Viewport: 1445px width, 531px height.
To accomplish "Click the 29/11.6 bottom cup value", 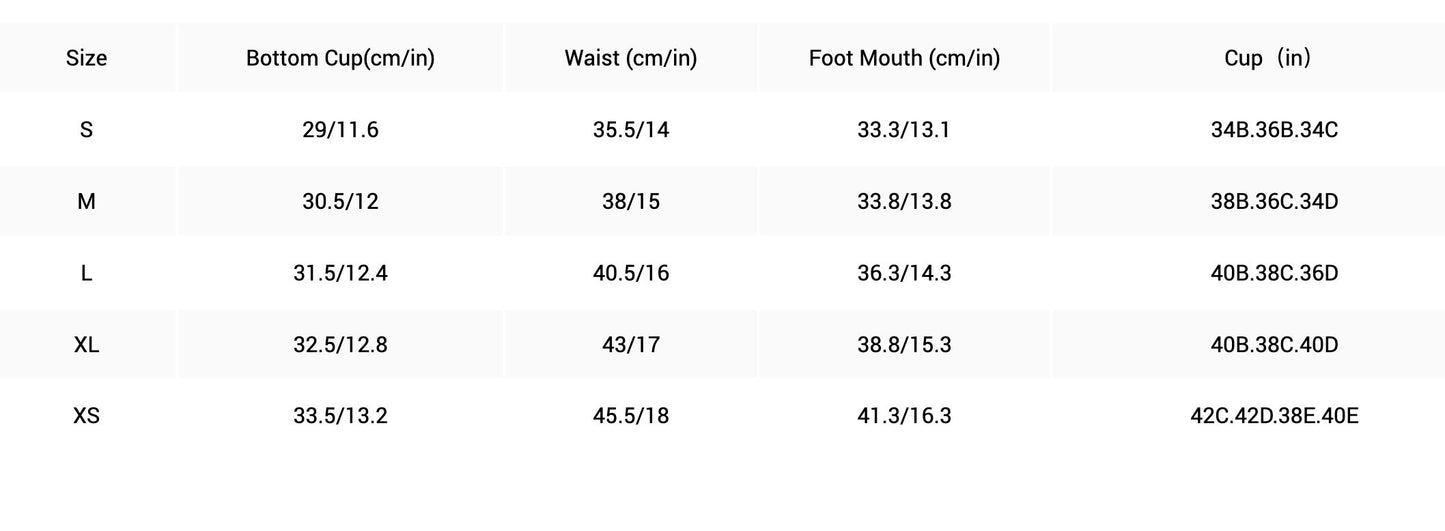I will click(340, 130).
